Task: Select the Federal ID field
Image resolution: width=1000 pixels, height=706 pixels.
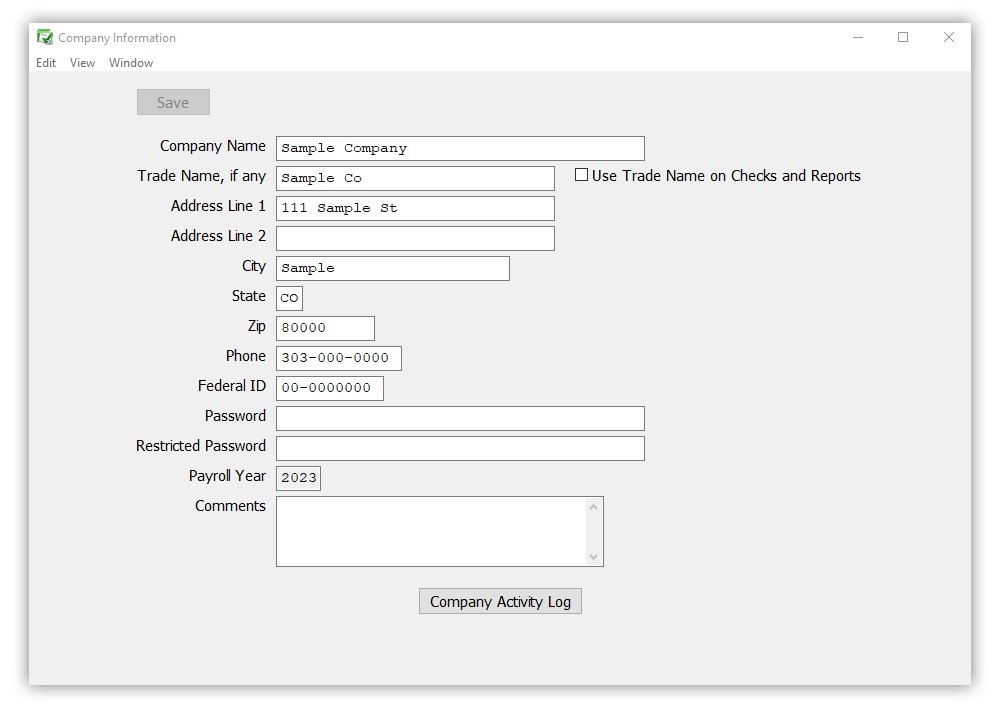Action: [329, 388]
